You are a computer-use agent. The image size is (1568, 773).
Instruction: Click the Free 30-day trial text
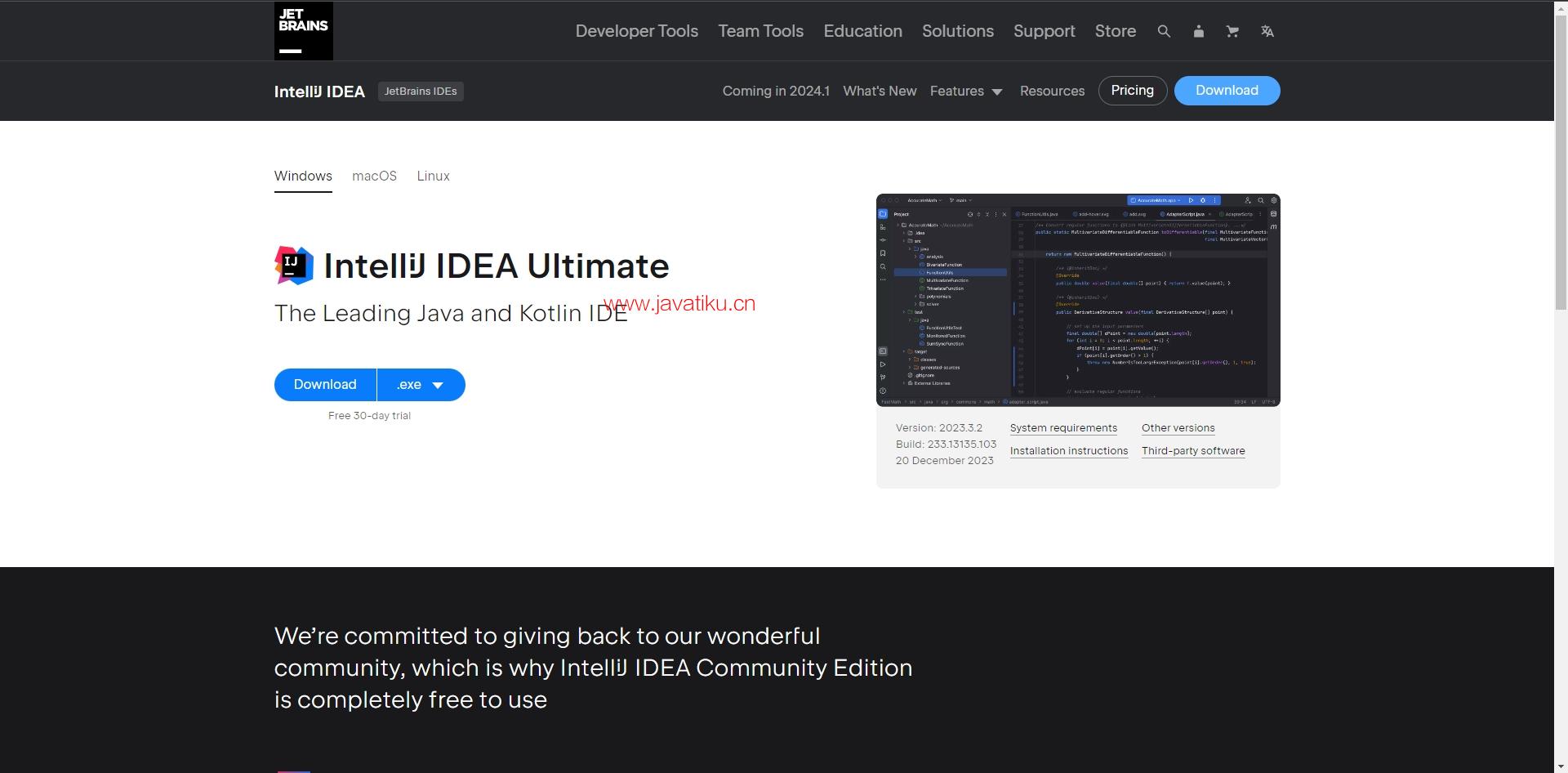pyautogui.click(x=369, y=416)
